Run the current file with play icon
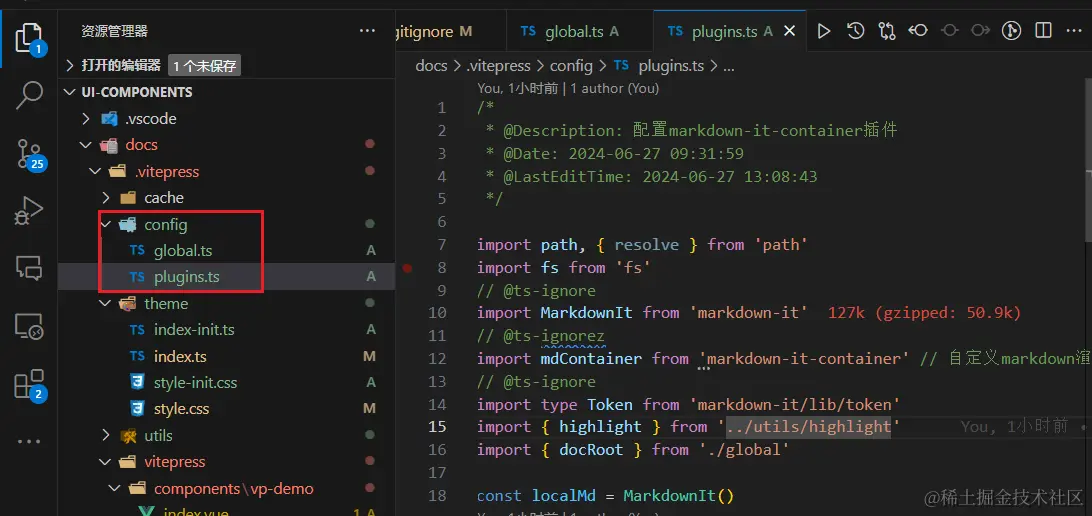 click(824, 31)
